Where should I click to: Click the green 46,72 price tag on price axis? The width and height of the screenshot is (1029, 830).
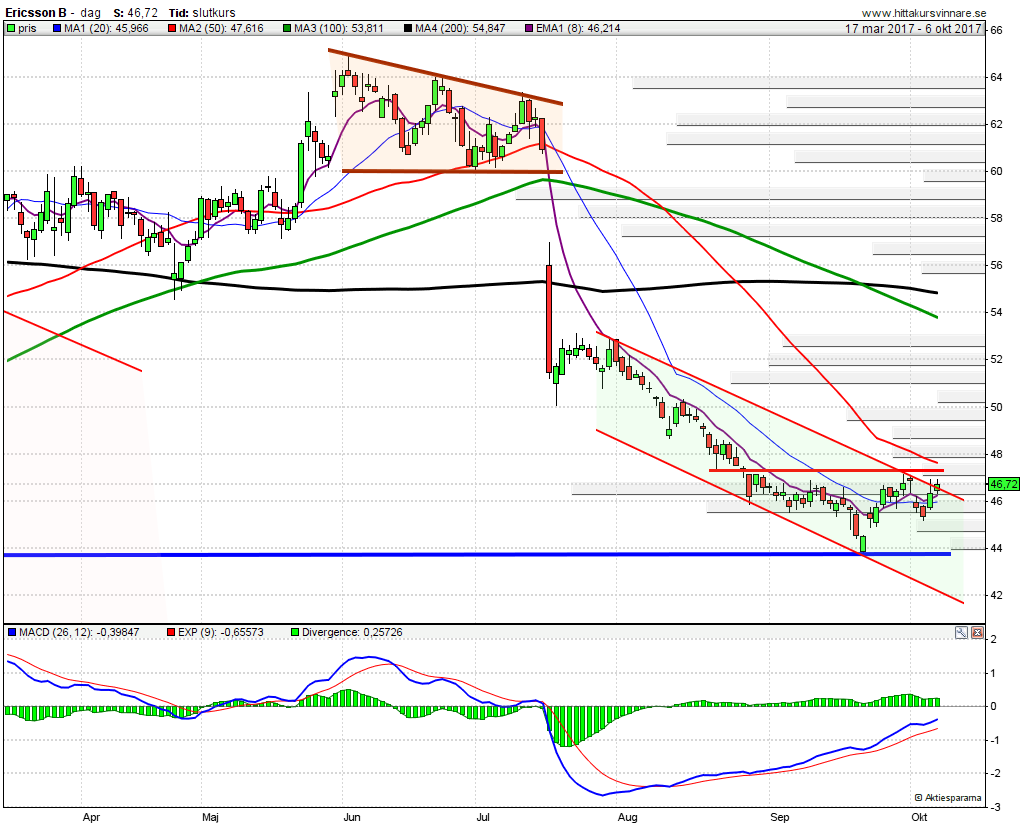pos(1003,484)
